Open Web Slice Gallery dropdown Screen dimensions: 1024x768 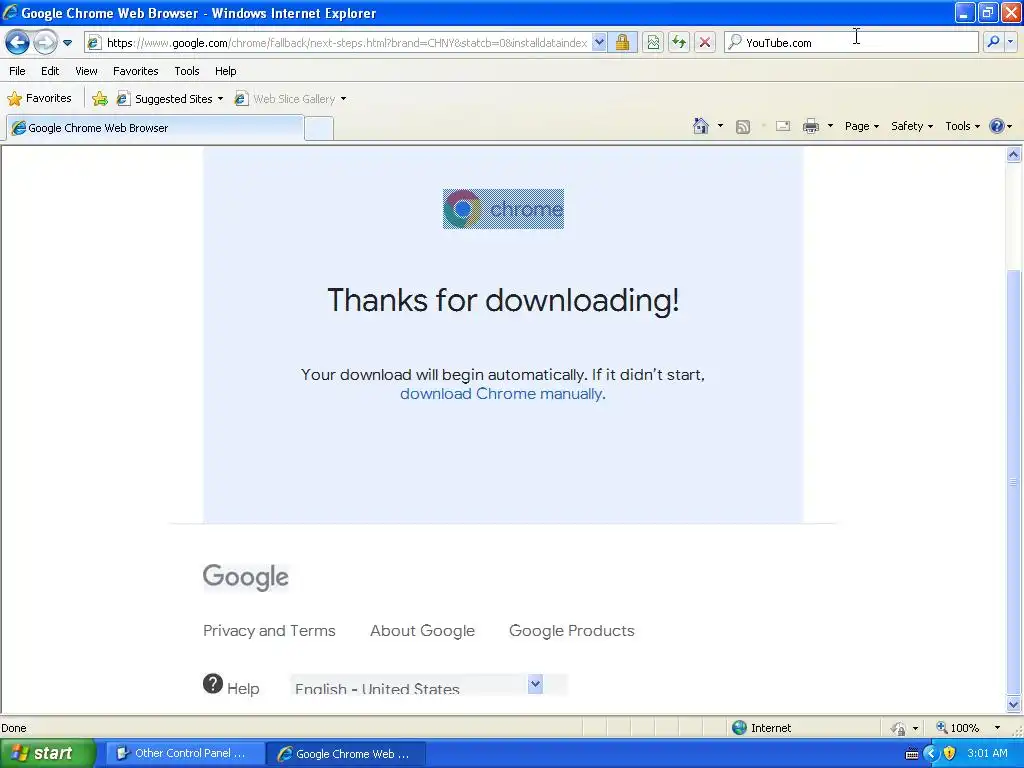click(x=291, y=99)
